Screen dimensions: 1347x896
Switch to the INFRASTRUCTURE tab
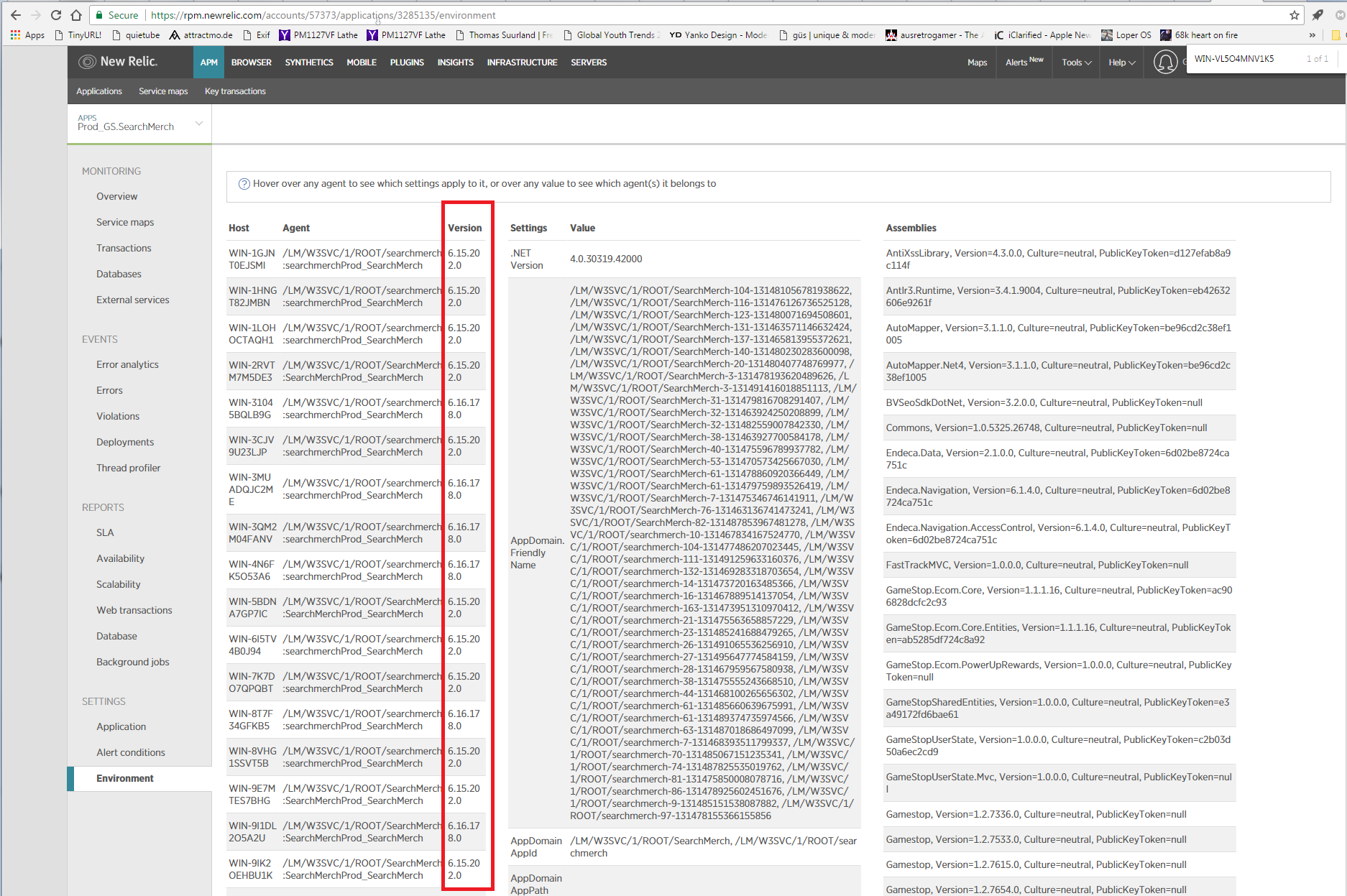point(523,63)
